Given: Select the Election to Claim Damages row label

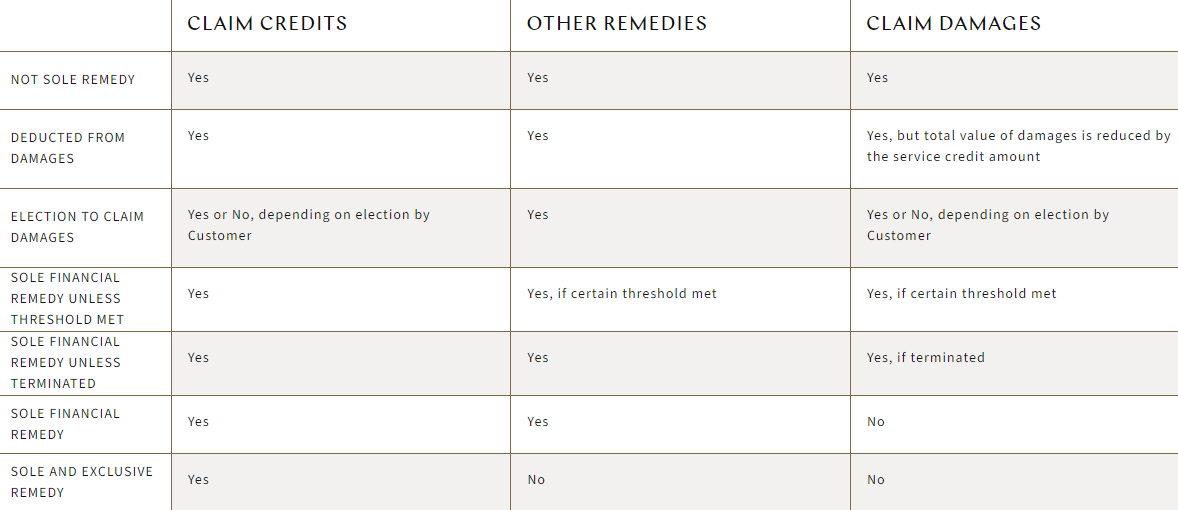Looking at the screenshot, I should click(77, 227).
